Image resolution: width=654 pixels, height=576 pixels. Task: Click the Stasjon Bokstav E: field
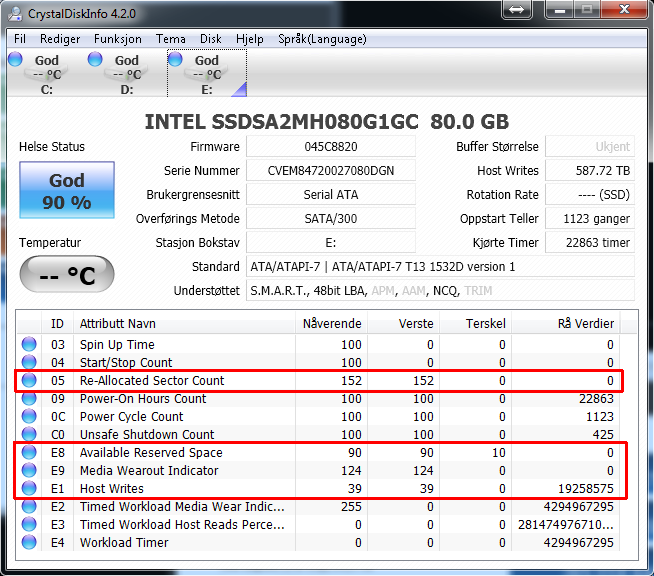pos(331,243)
